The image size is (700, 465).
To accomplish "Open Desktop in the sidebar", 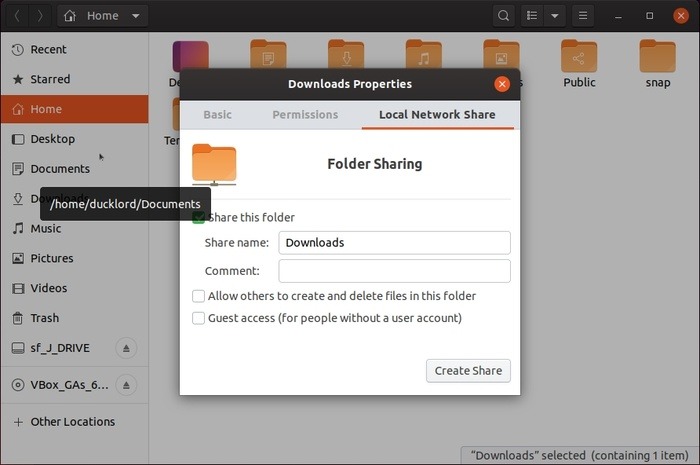I will tap(75, 139).
